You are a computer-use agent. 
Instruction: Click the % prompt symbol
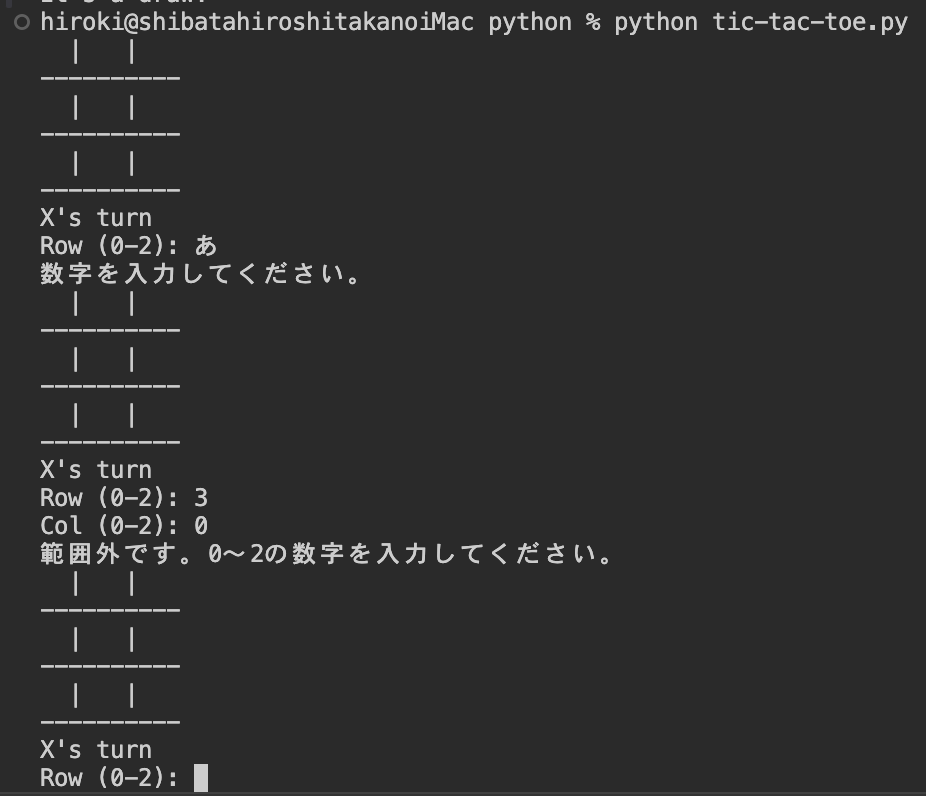(593, 23)
